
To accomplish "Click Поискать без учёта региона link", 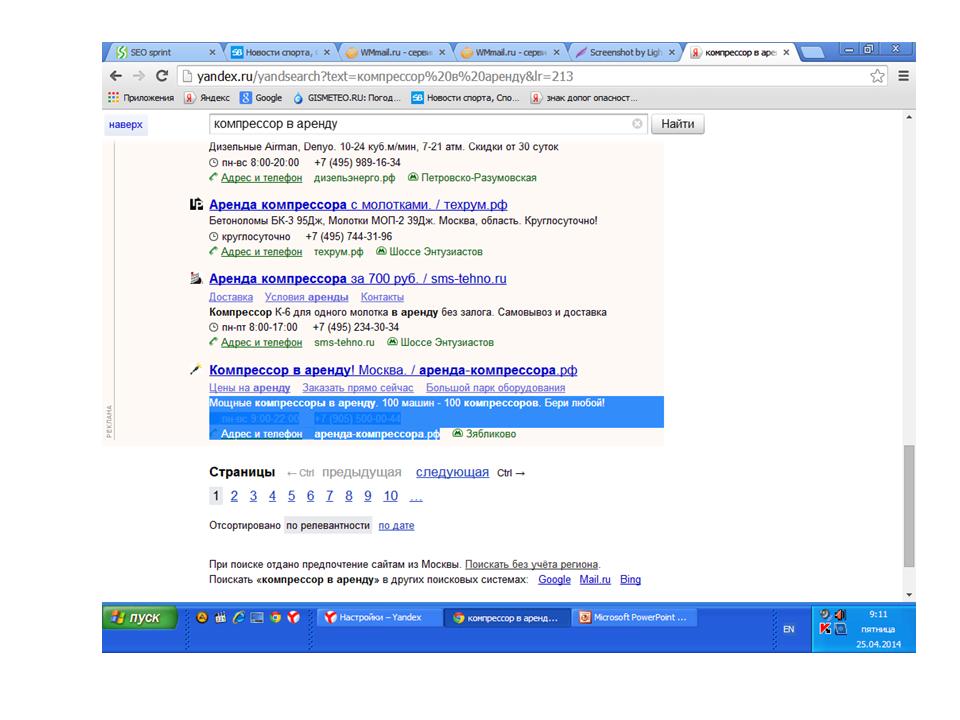I will coord(531,564).
